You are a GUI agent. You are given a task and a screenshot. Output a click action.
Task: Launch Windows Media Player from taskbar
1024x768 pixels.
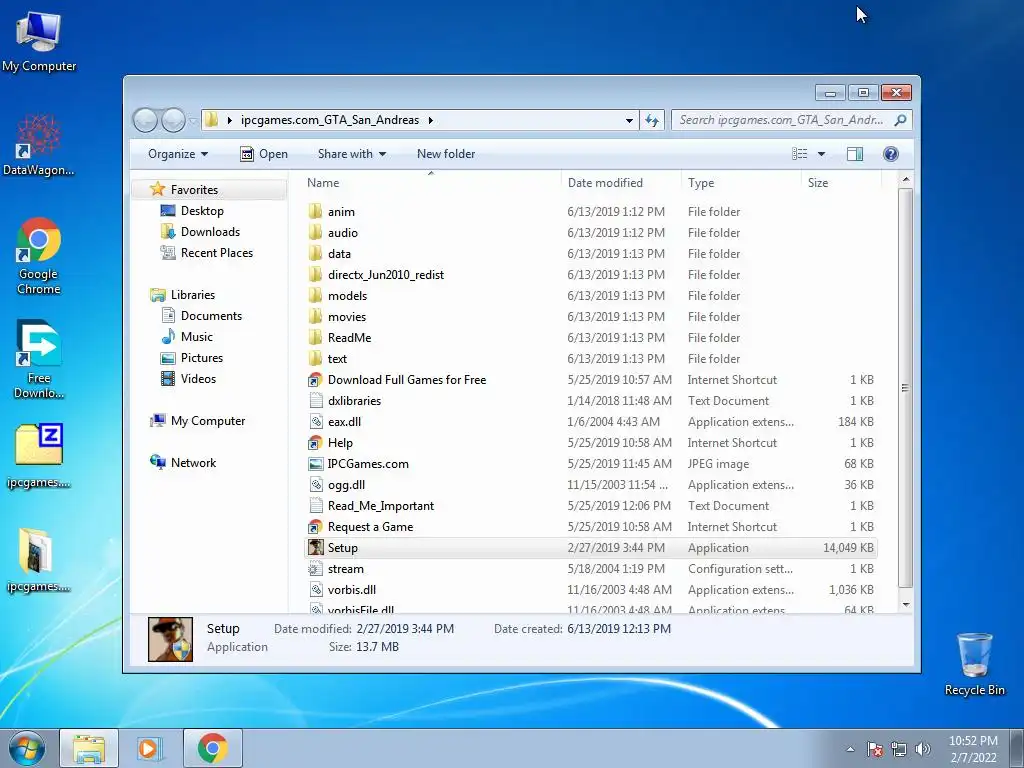pyautogui.click(x=150, y=748)
